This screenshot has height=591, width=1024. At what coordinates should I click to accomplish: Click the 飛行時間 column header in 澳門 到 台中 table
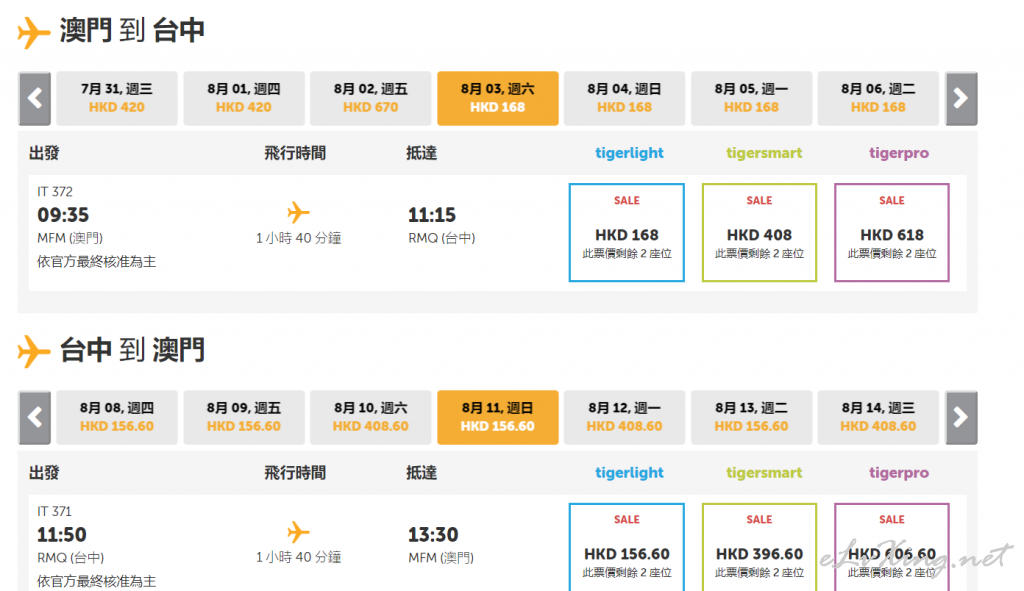tap(295, 153)
